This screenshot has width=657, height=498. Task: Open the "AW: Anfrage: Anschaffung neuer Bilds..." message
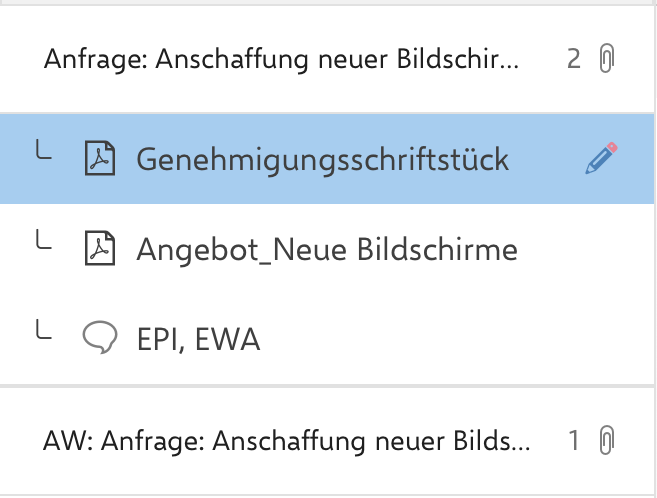click(287, 441)
